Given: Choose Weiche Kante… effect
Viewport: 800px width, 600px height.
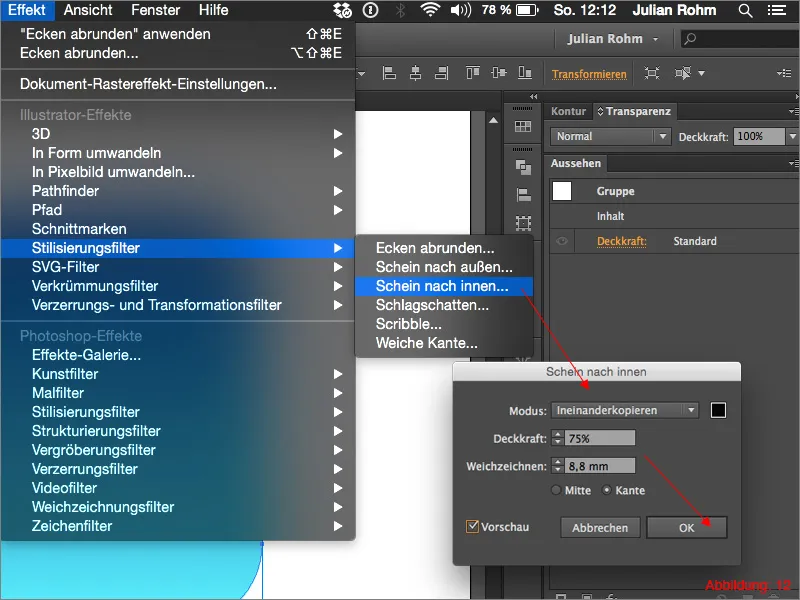Looking at the screenshot, I should (444, 343).
